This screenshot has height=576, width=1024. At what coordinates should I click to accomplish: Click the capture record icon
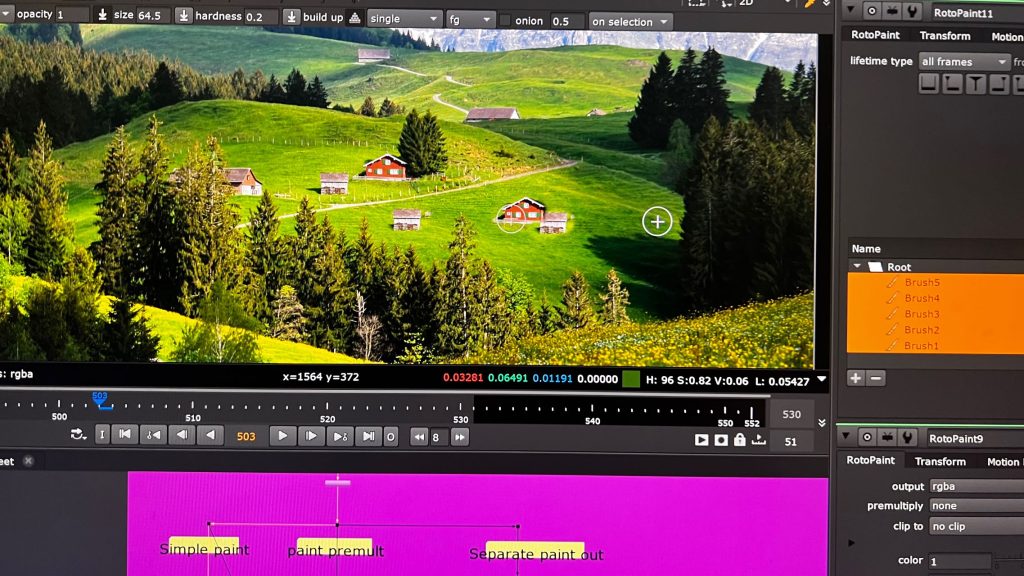721,440
